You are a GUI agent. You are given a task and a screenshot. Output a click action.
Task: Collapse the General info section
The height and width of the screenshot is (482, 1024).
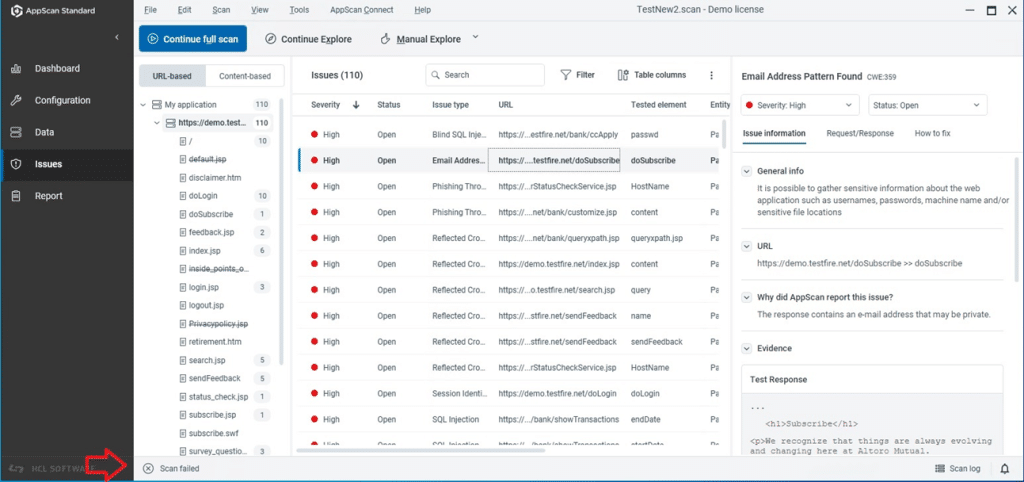coord(746,171)
